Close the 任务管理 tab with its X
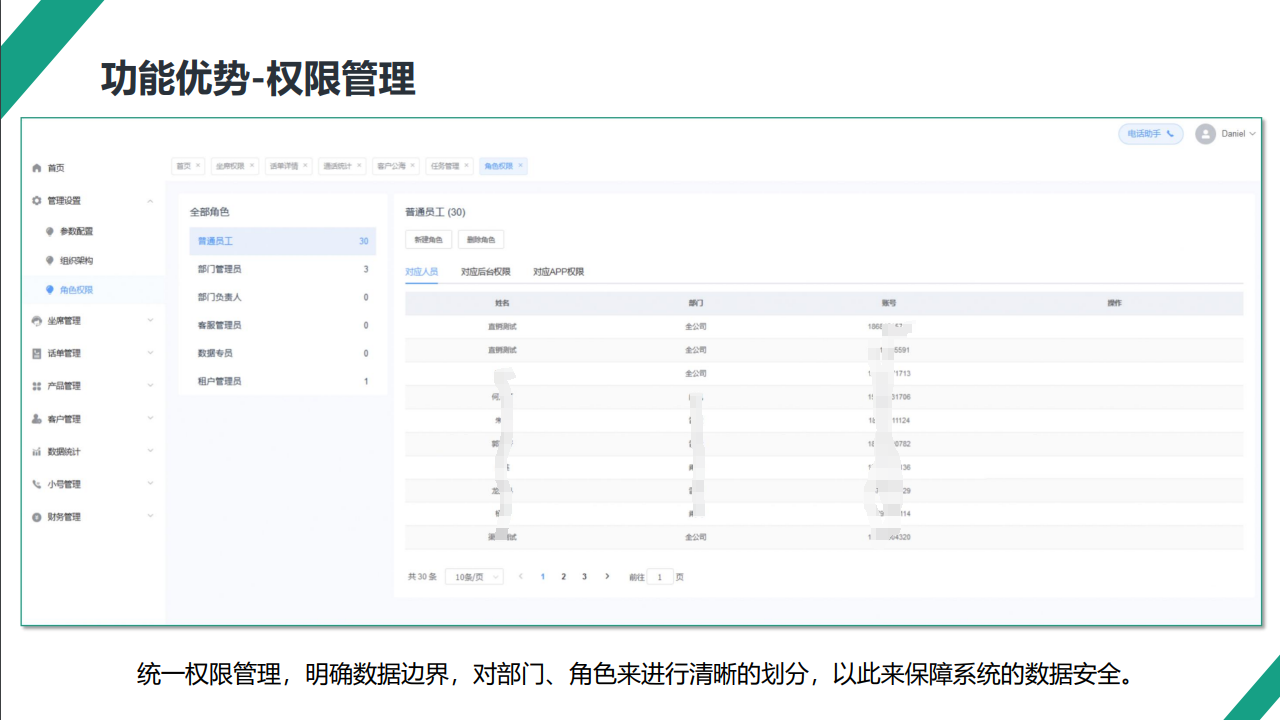 (467, 166)
